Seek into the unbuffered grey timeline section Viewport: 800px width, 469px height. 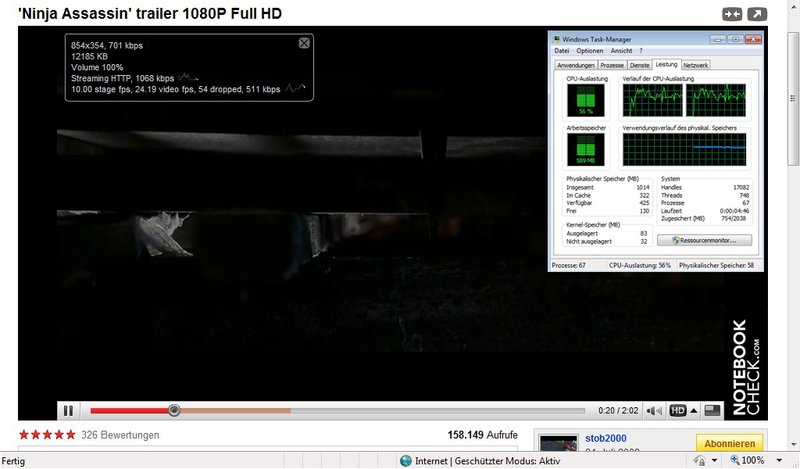(x=438, y=410)
